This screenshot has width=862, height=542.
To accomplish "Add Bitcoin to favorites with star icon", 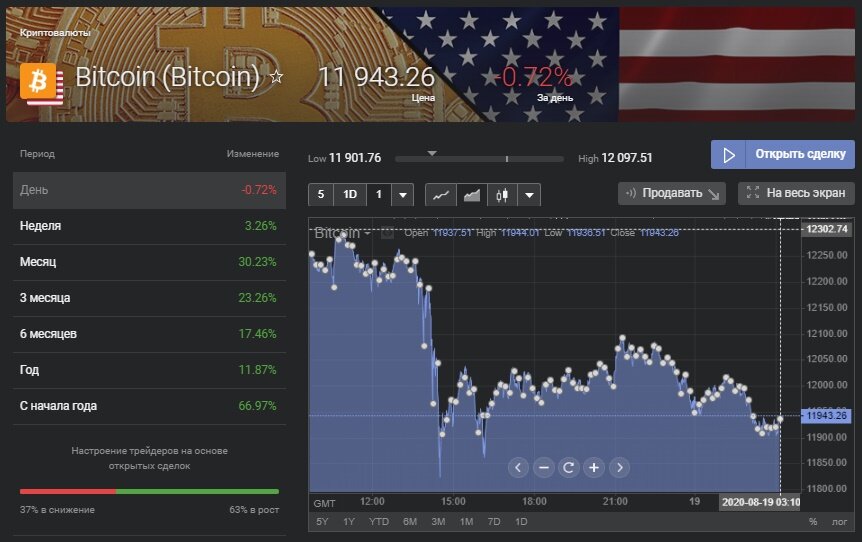I will [x=277, y=77].
